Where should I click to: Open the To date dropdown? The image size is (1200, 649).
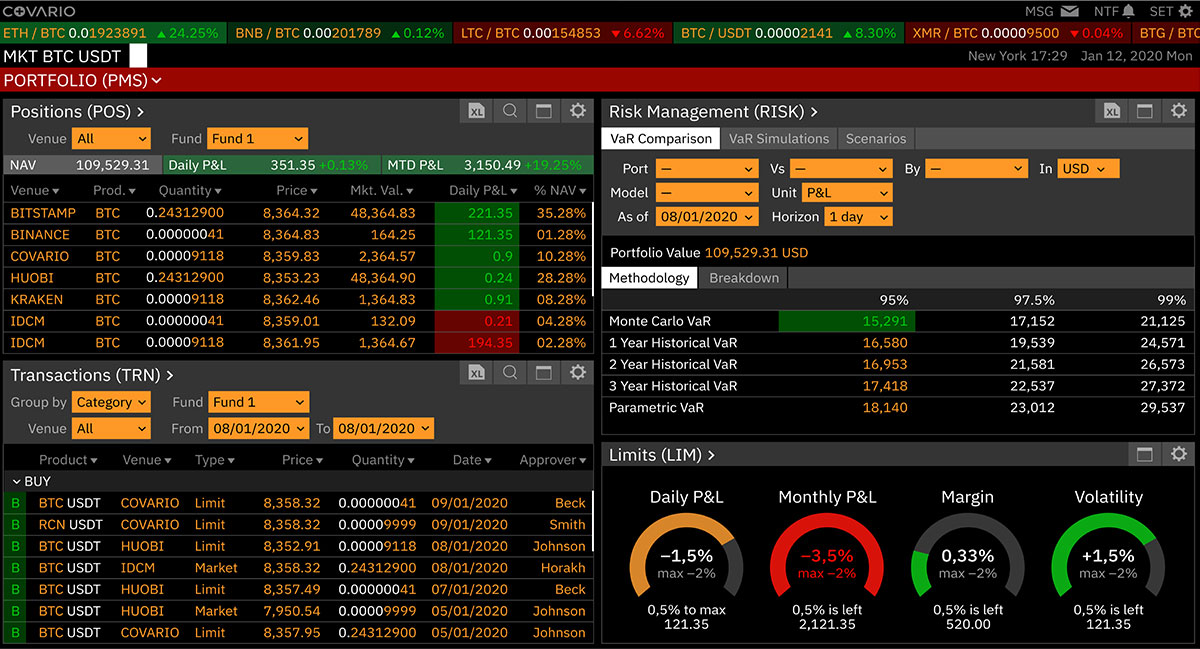[383, 428]
